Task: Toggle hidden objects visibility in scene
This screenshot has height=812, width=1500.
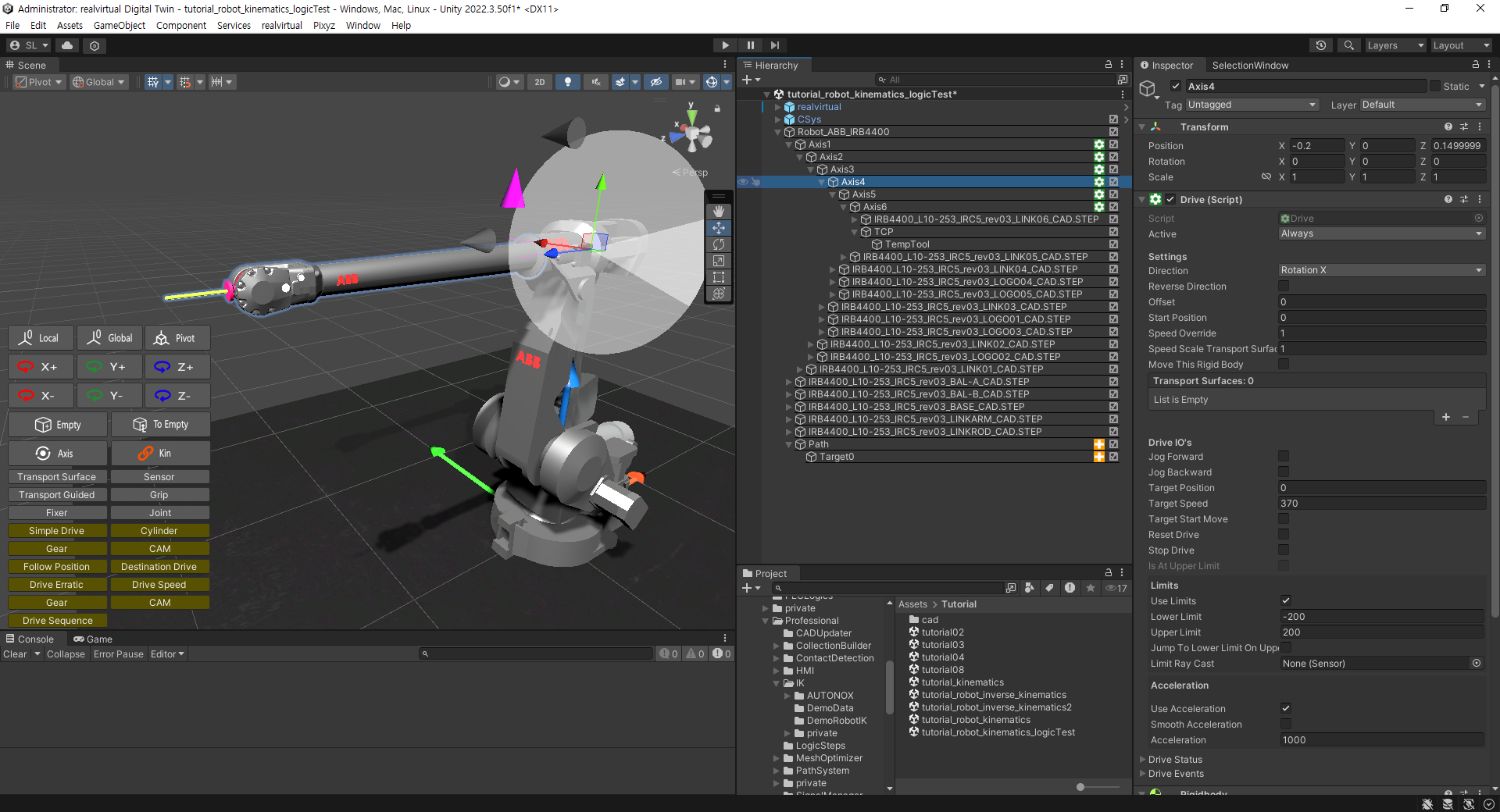Action: (x=656, y=82)
